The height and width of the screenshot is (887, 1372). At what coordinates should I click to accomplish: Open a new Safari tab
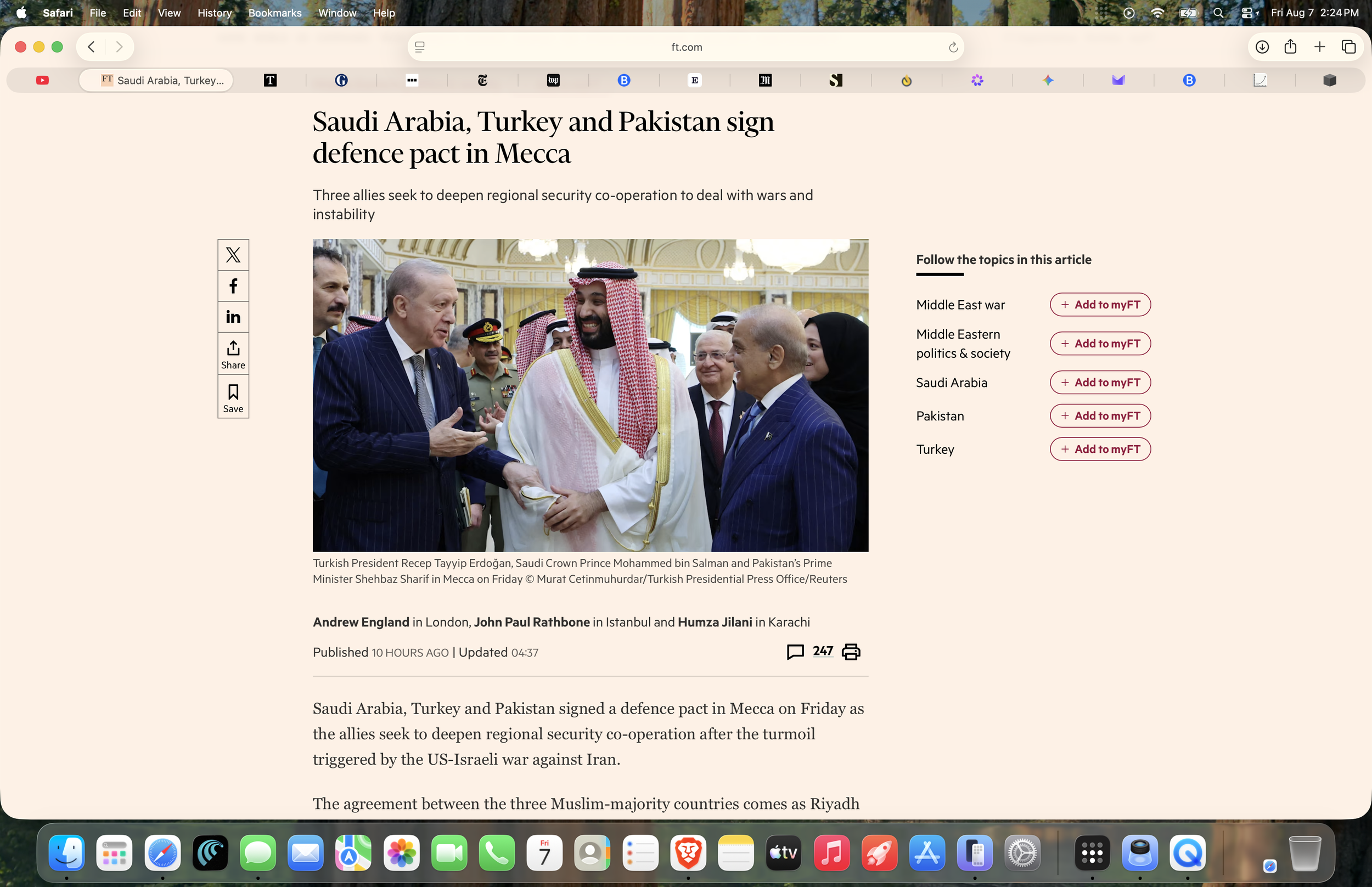point(1320,47)
